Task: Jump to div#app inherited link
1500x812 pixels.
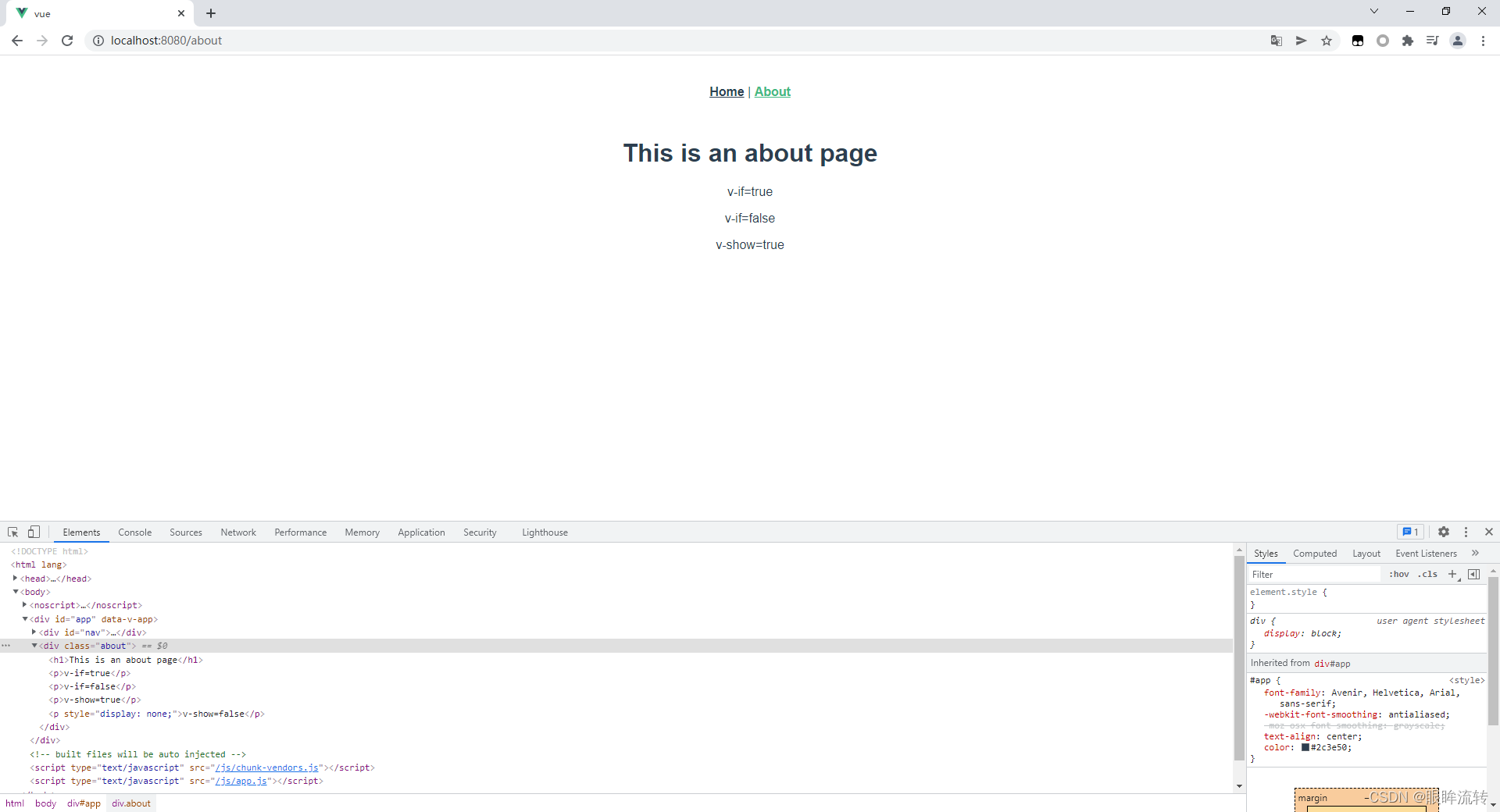Action: click(1332, 664)
